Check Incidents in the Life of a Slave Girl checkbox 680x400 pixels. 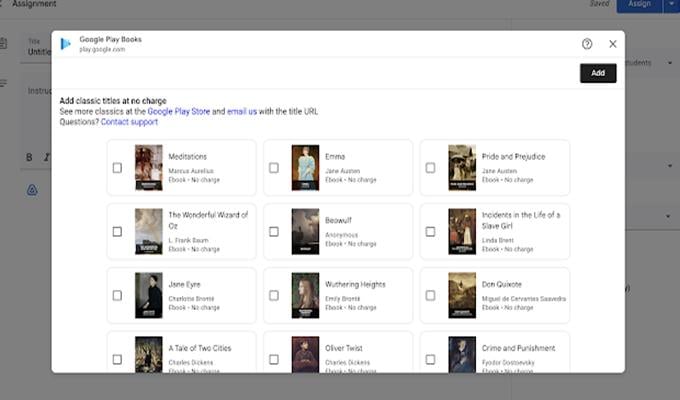click(430, 232)
